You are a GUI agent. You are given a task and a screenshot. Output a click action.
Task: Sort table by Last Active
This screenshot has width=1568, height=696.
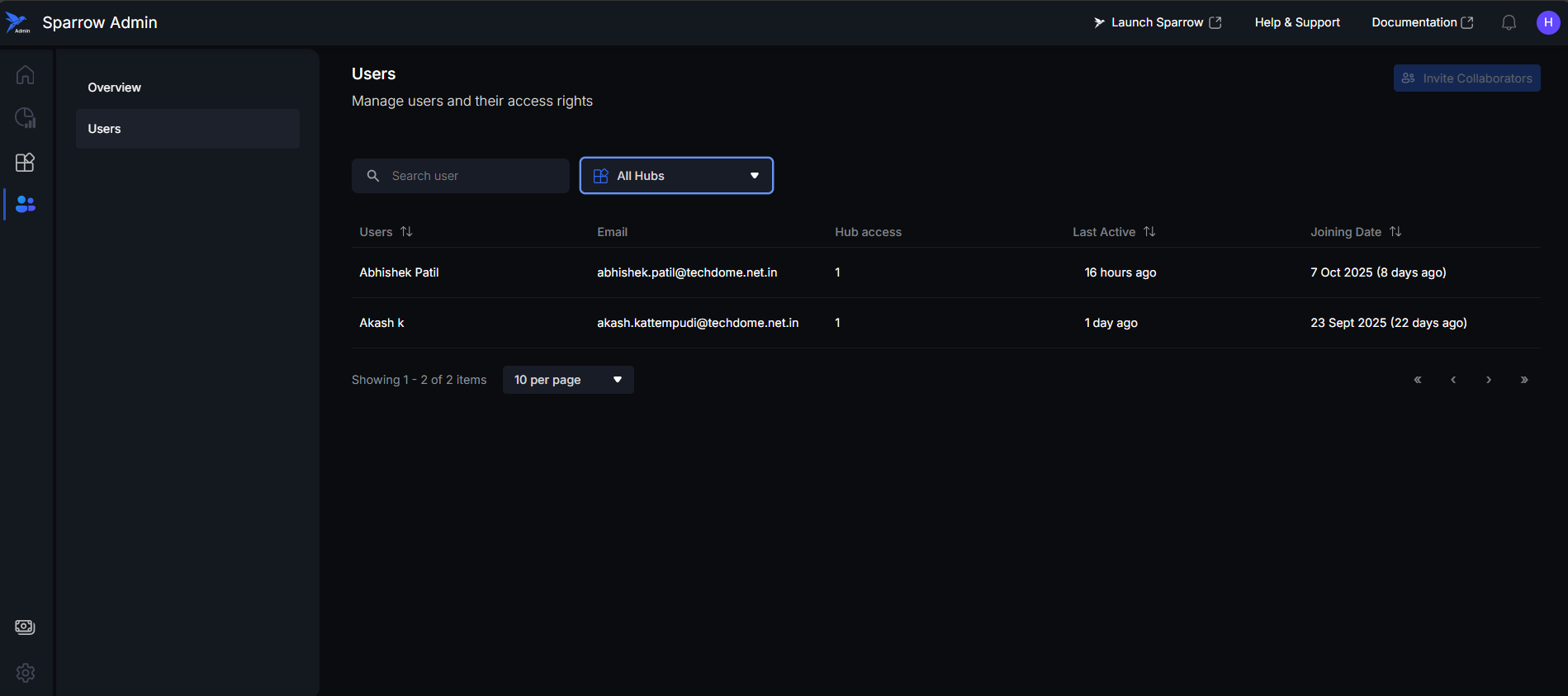pos(1149,232)
